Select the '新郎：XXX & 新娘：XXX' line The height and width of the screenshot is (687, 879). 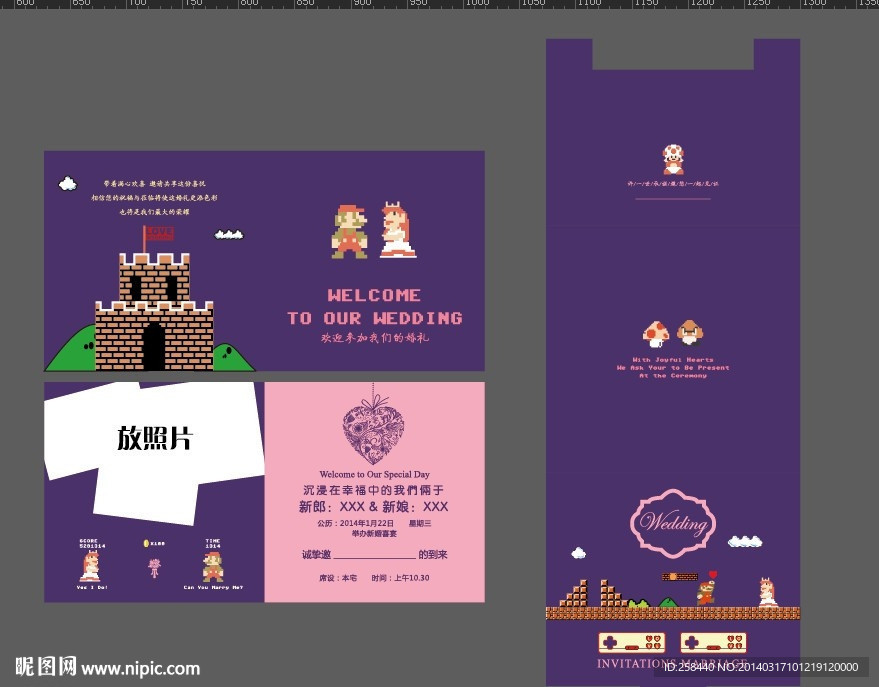click(x=373, y=507)
